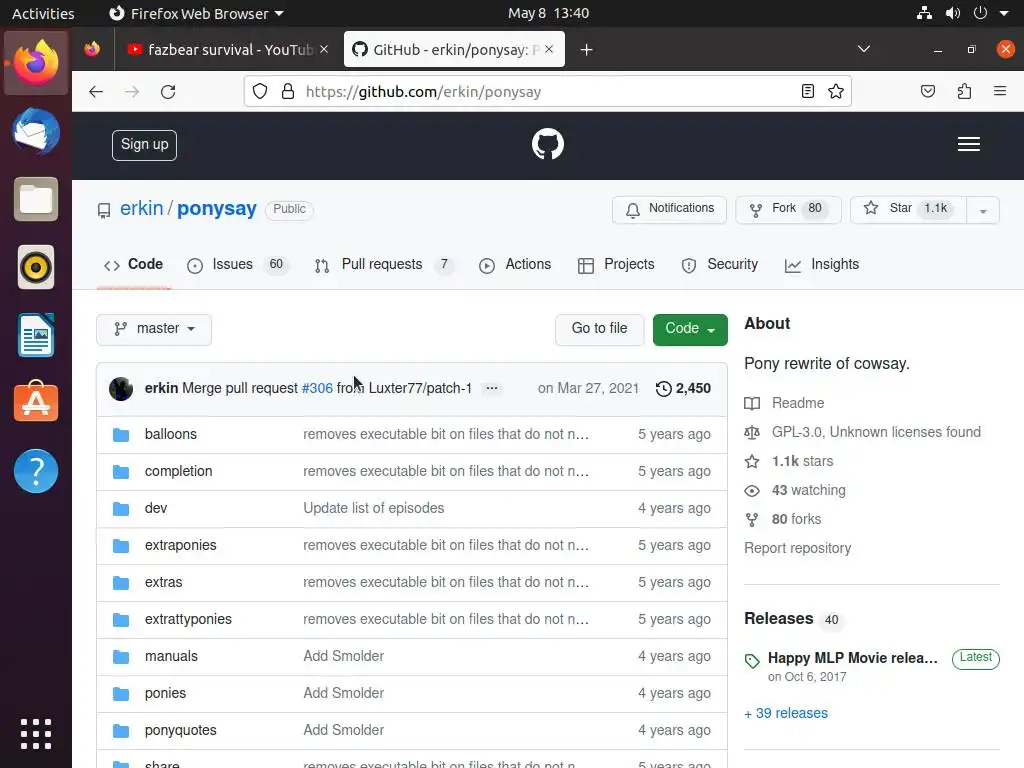Image resolution: width=1024 pixels, height=768 pixels.
Task: Open the dropdown arrow next to Star
Action: click(x=983, y=210)
